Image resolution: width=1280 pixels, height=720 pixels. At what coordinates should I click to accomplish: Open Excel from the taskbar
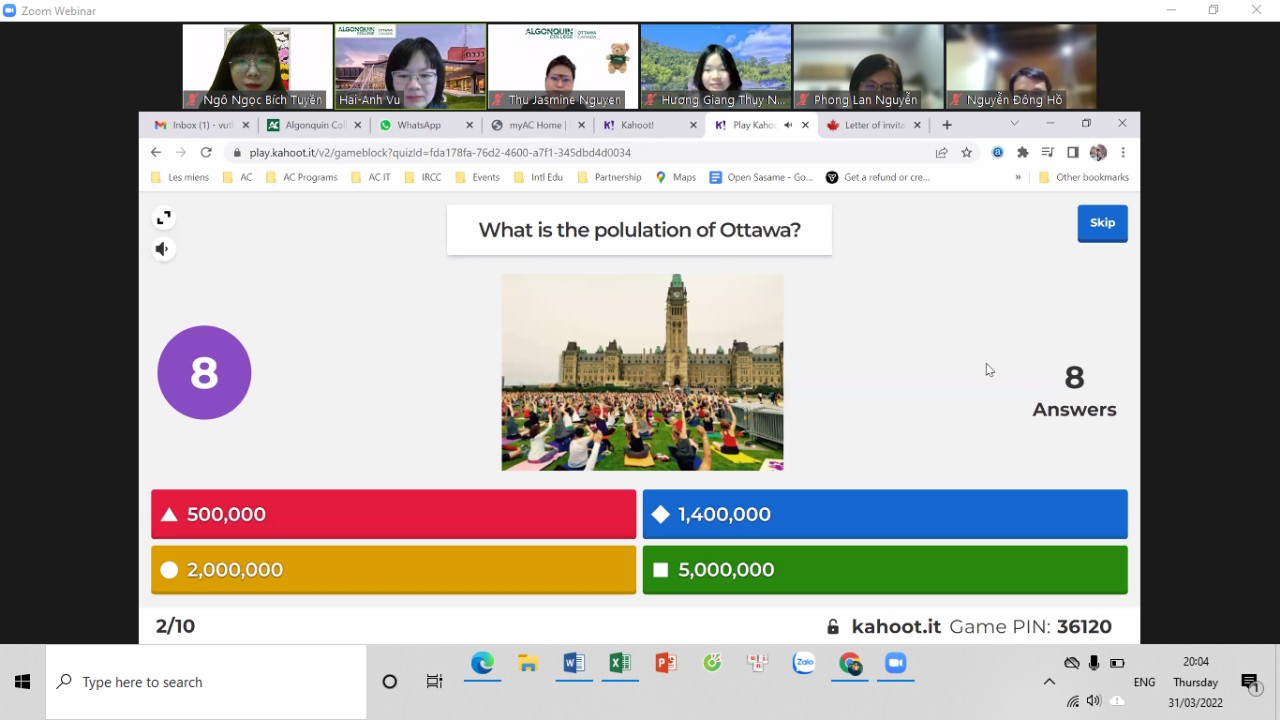click(620, 664)
